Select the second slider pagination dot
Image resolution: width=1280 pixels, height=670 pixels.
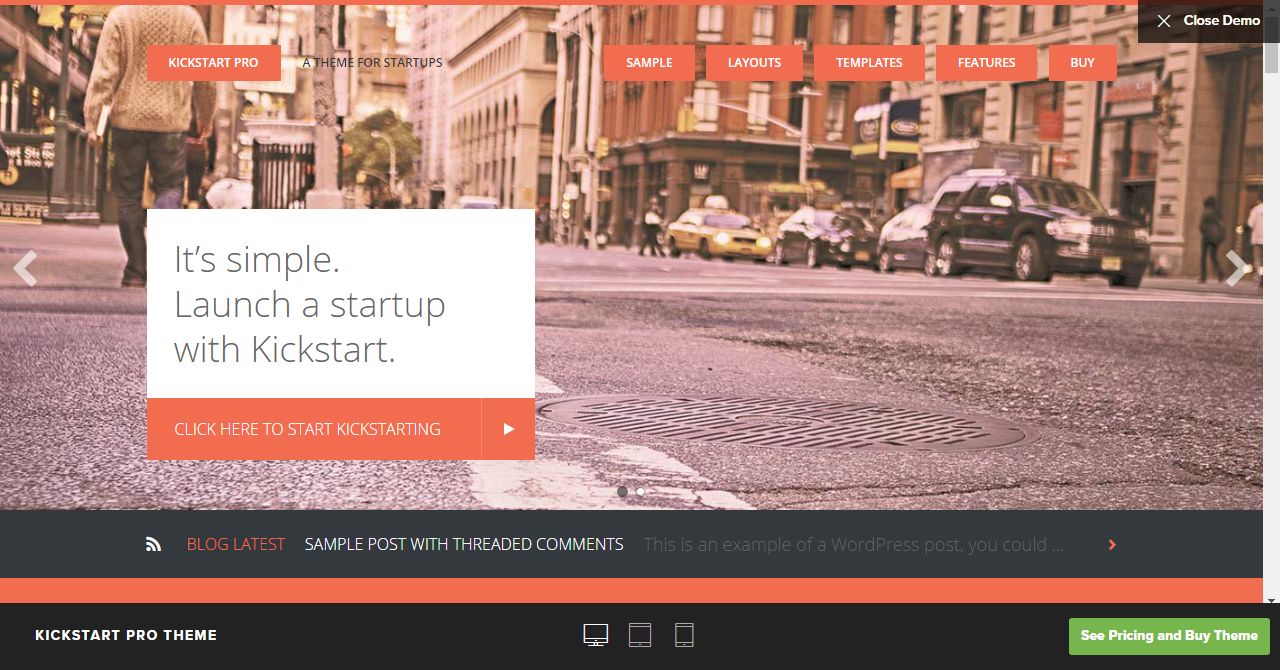(x=641, y=491)
